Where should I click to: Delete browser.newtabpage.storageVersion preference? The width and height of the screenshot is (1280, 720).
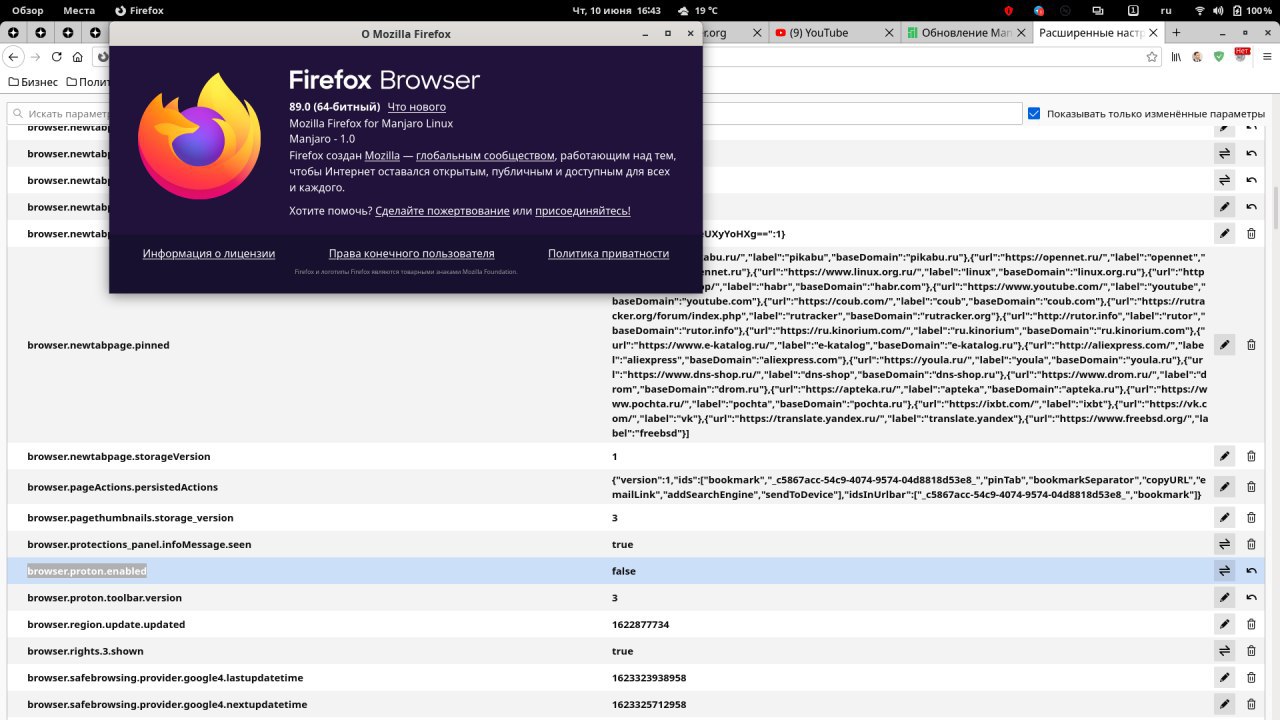[1251, 456]
